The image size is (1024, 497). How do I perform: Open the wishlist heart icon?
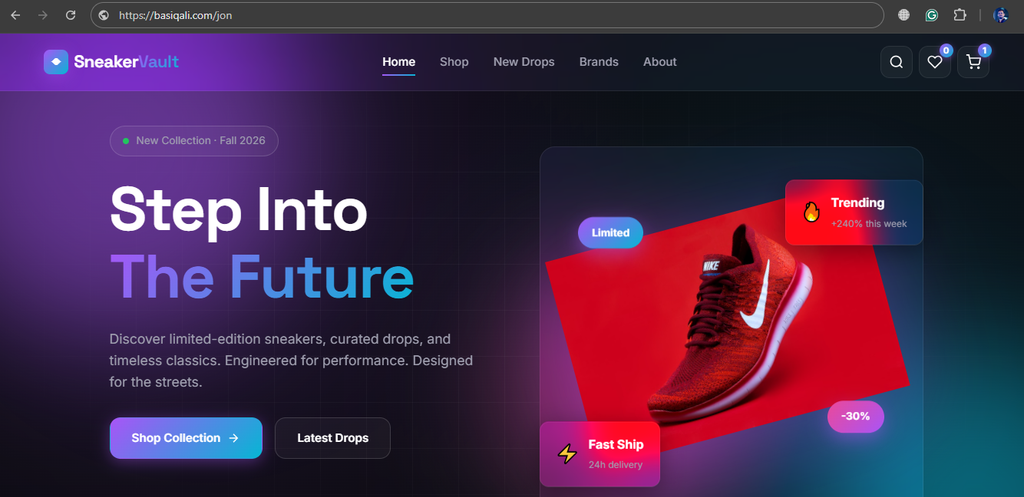pyautogui.click(x=935, y=62)
